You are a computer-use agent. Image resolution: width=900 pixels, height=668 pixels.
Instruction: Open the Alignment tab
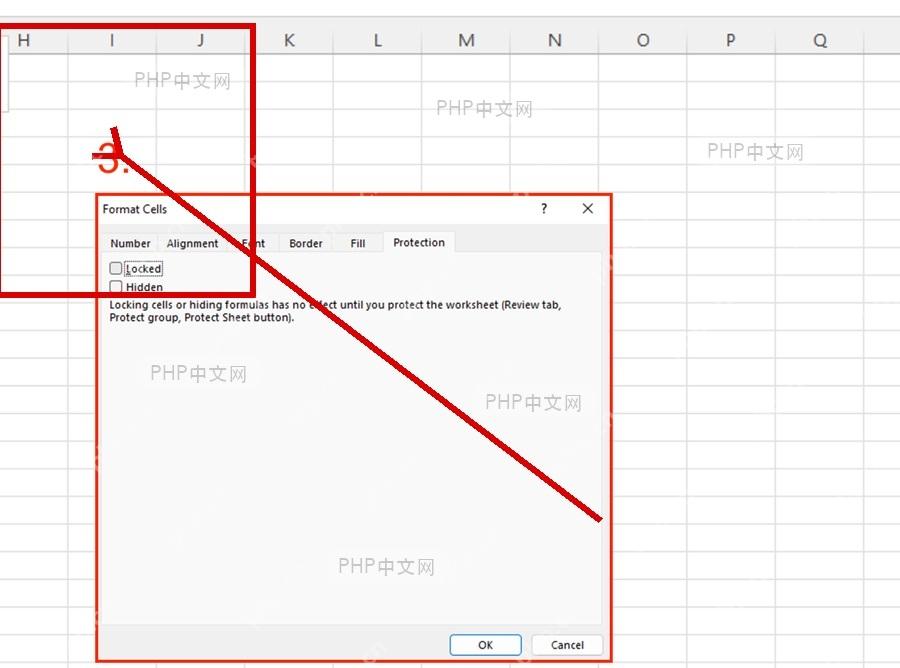pyautogui.click(x=192, y=243)
